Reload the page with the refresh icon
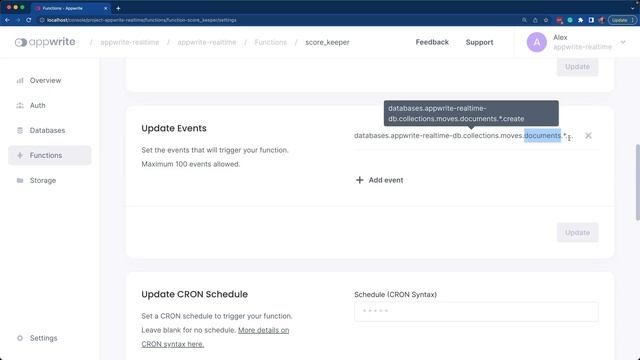The width and height of the screenshot is (640, 360). click(x=29, y=20)
